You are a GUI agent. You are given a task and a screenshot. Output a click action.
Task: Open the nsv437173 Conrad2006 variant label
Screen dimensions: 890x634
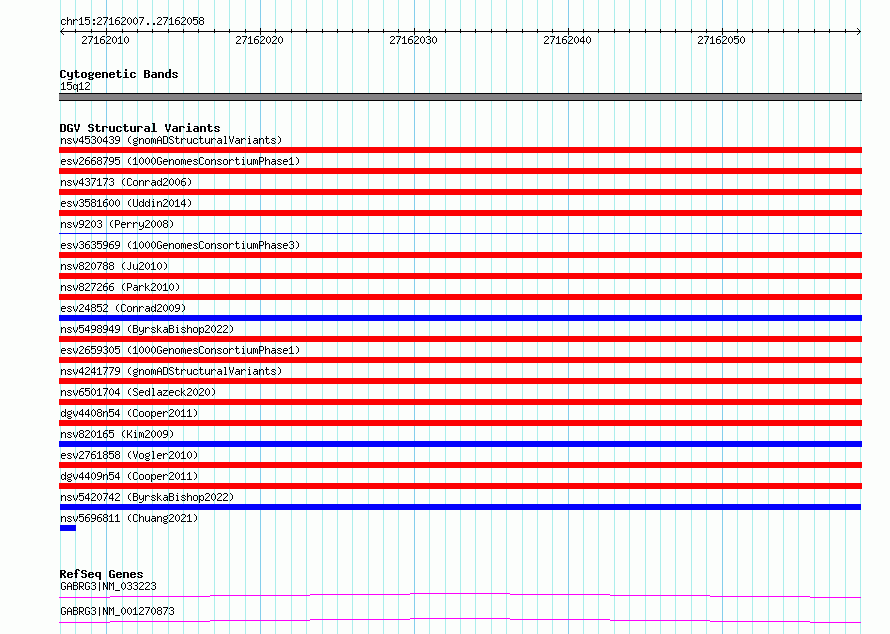coord(126,182)
